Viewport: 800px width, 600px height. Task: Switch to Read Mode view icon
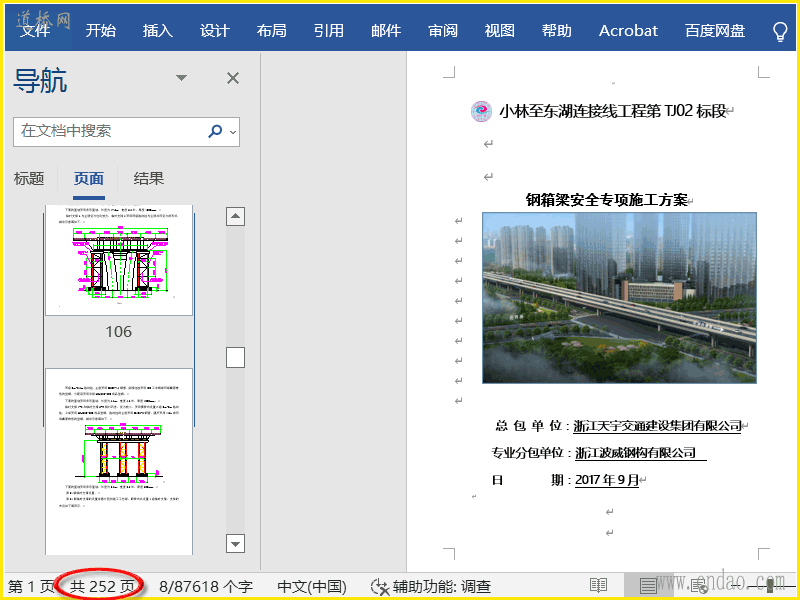(598, 586)
